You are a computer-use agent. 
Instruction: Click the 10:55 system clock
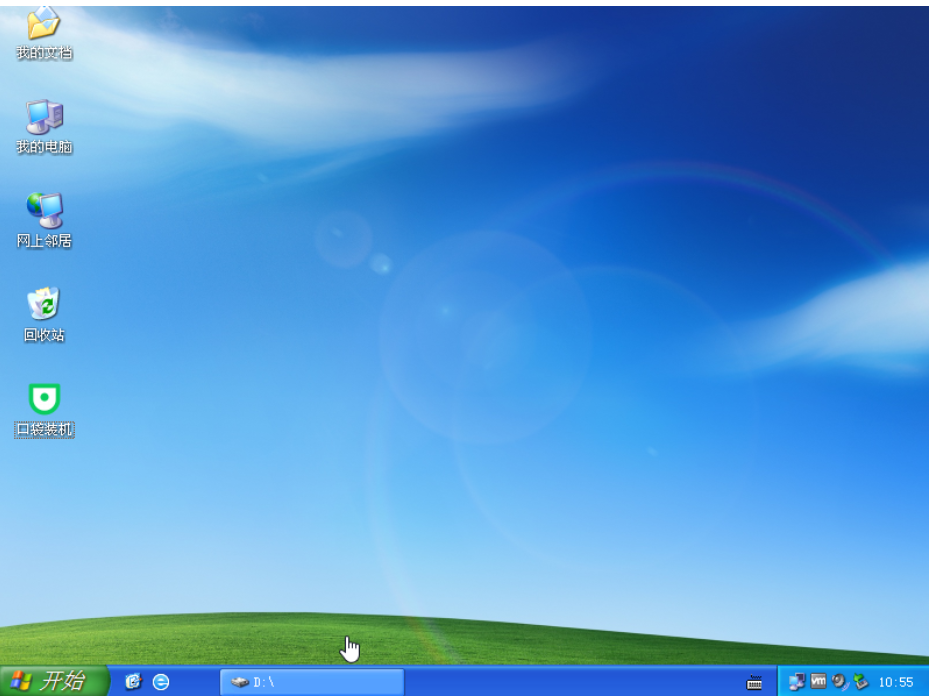tap(895, 683)
